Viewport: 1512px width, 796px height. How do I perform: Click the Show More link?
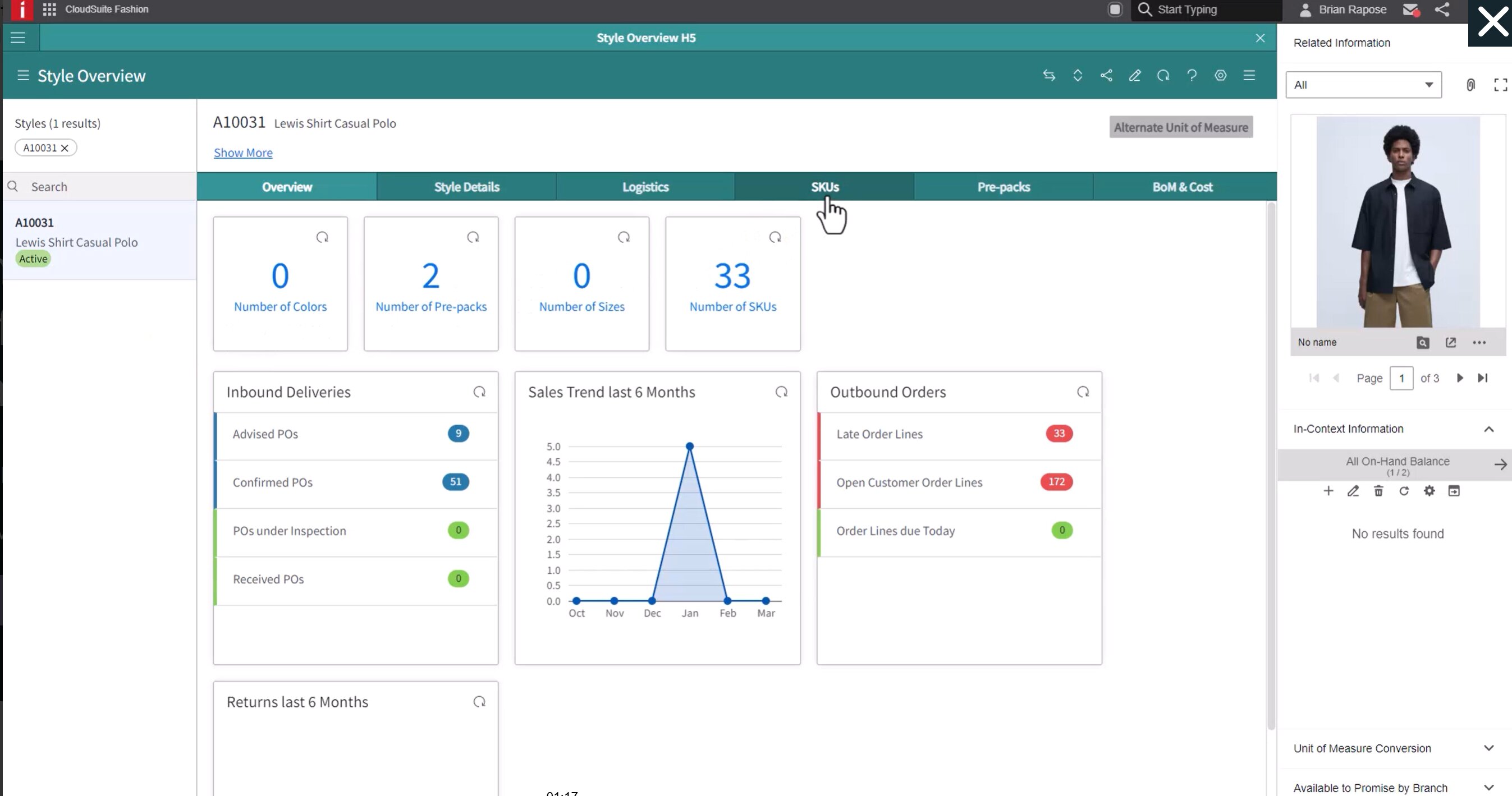click(x=243, y=153)
